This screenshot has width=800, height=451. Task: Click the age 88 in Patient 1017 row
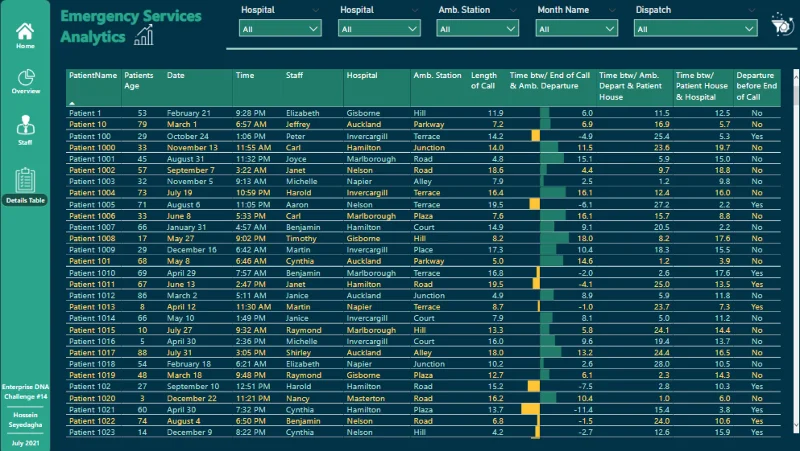click(142, 353)
